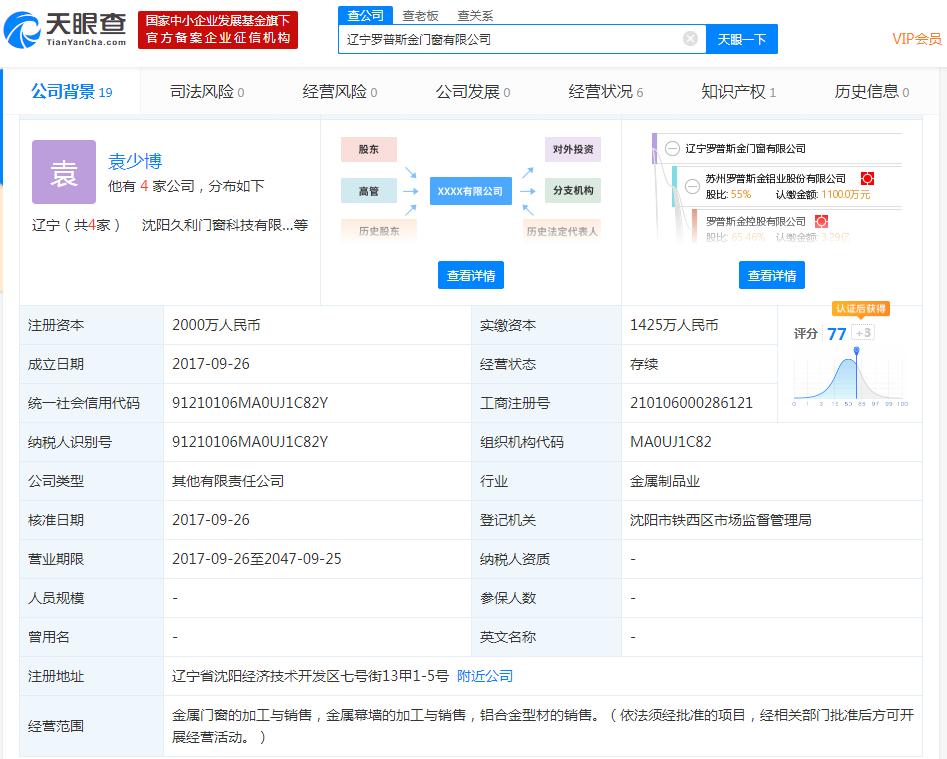Click the red icon beside 苏州罗普斯金铝业股份有限公司
Screen dimensions: 947x759
coord(867,179)
